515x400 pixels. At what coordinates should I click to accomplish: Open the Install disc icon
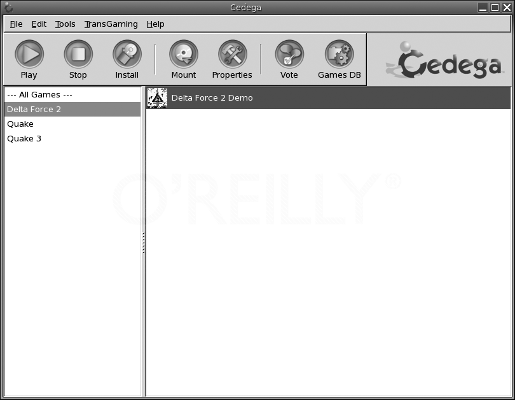(127, 54)
